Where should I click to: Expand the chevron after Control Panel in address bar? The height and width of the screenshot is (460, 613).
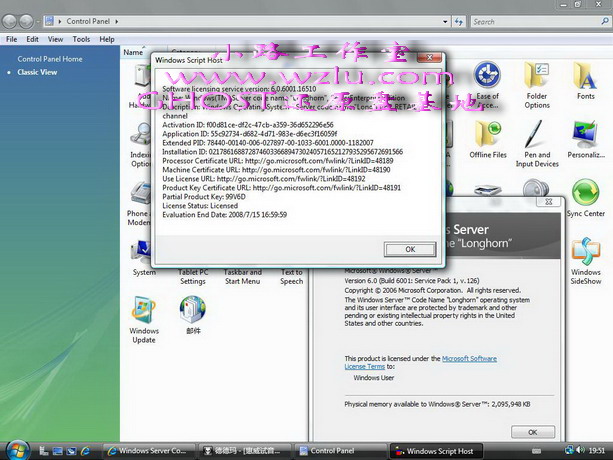click(117, 21)
